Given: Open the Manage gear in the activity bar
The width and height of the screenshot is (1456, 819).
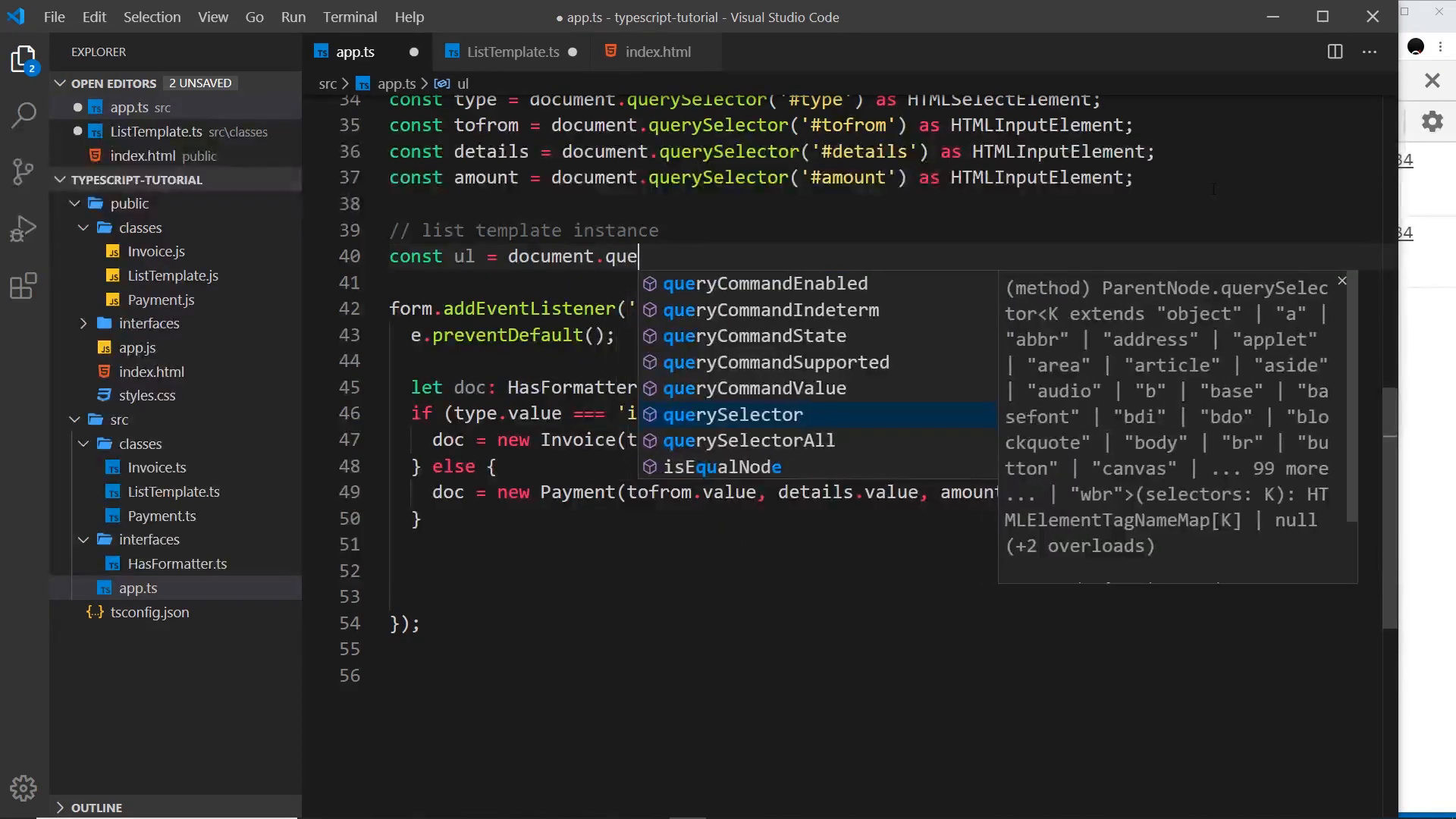Looking at the screenshot, I should click(24, 789).
